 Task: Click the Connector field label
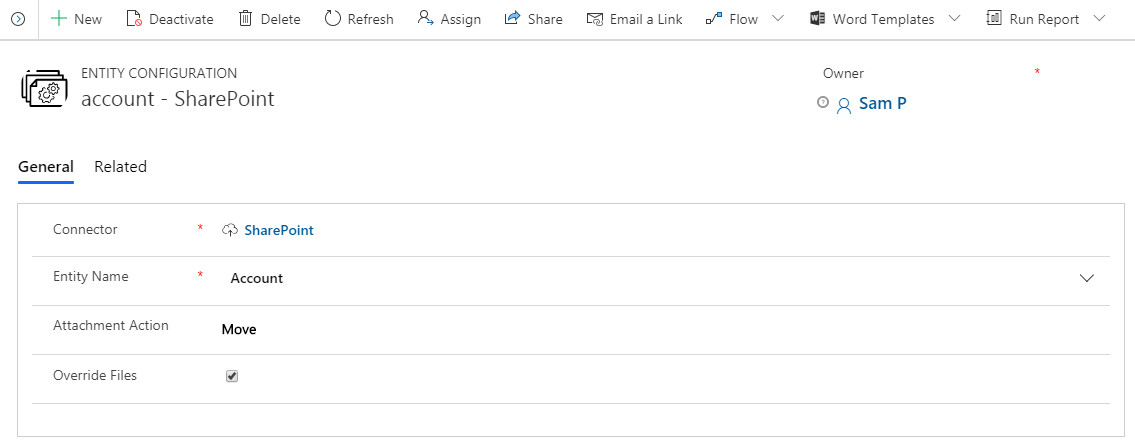point(85,229)
